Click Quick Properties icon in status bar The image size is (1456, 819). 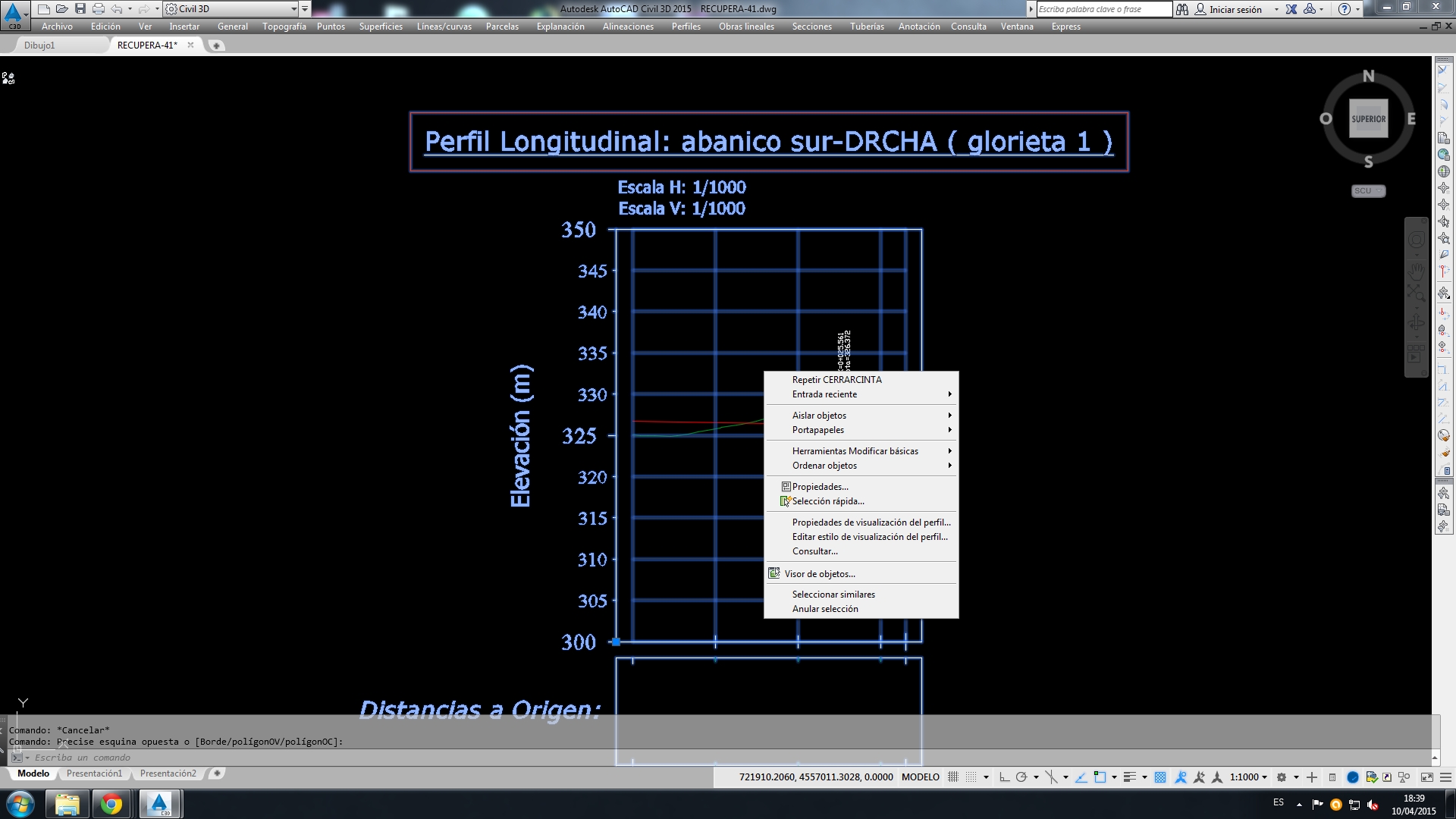tap(1332, 777)
